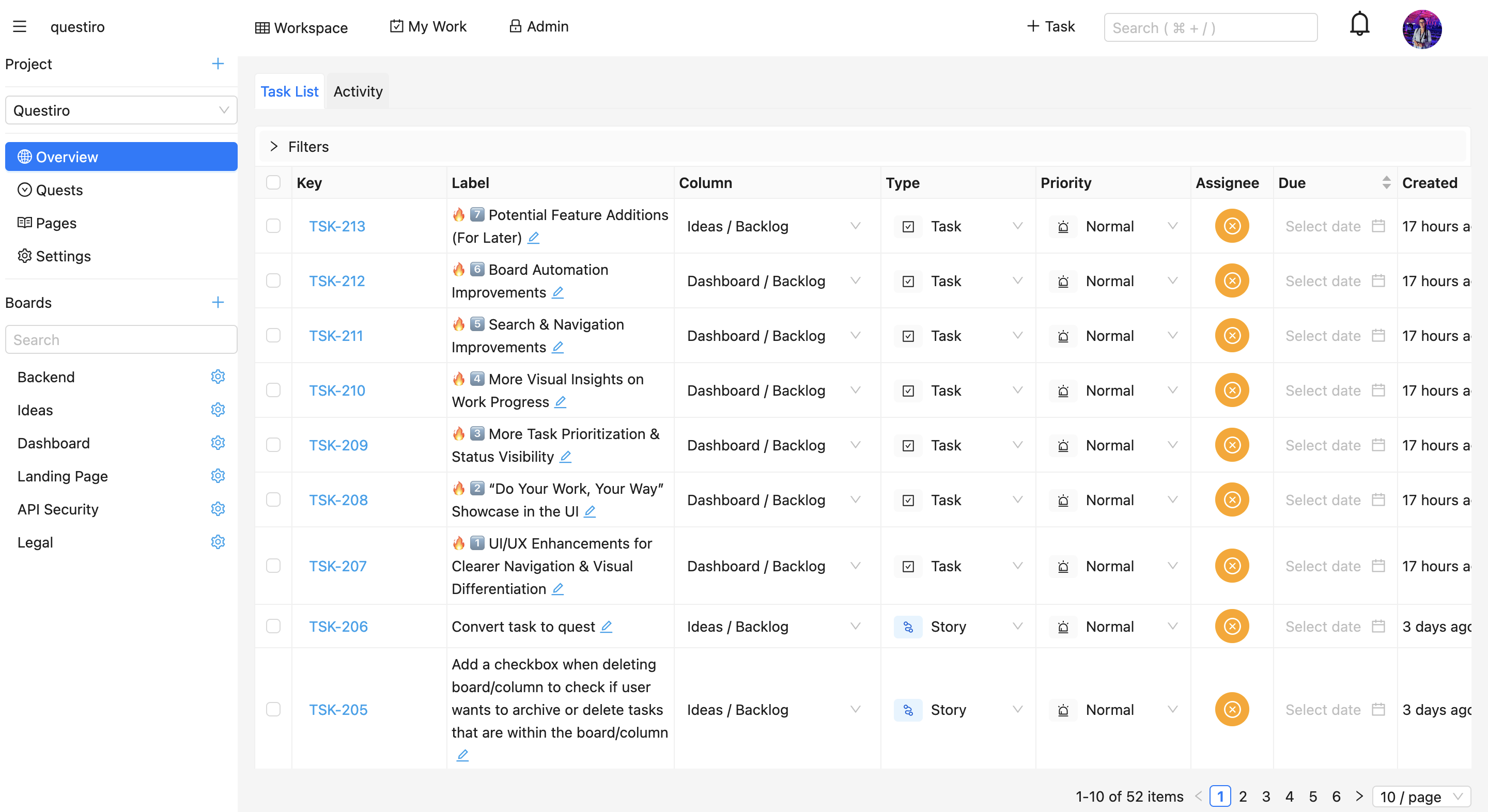Switch to the Activity tab
Image resolution: width=1488 pixels, height=812 pixels.
pyautogui.click(x=358, y=91)
